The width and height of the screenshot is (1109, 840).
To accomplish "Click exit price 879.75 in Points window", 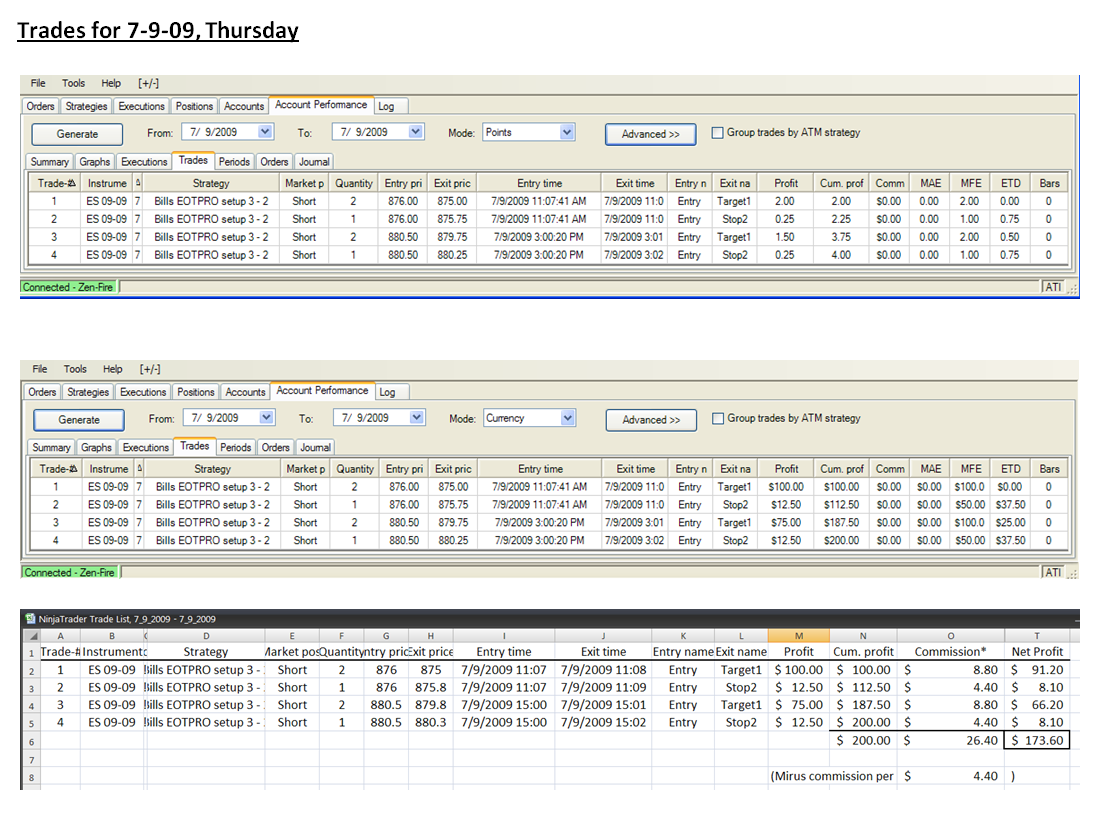I will (x=452, y=237).
